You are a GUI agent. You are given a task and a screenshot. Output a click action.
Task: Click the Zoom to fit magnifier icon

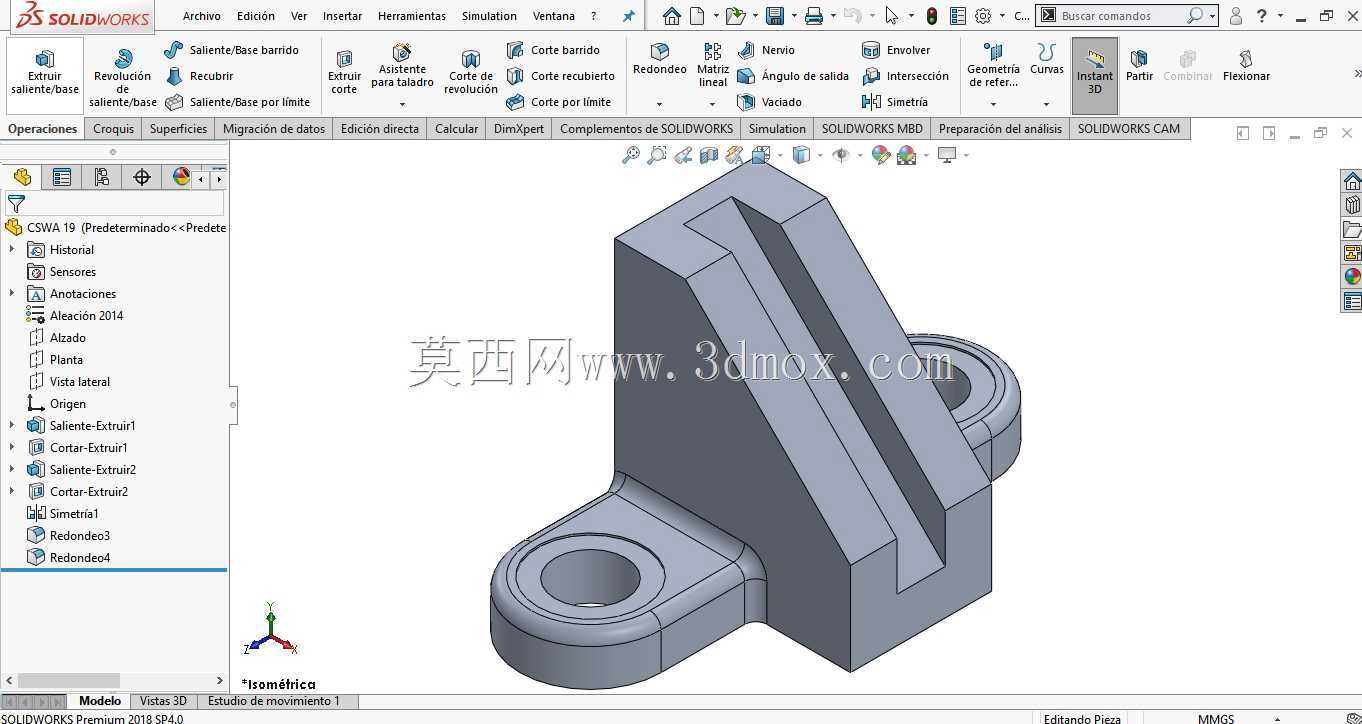point(631,155)
